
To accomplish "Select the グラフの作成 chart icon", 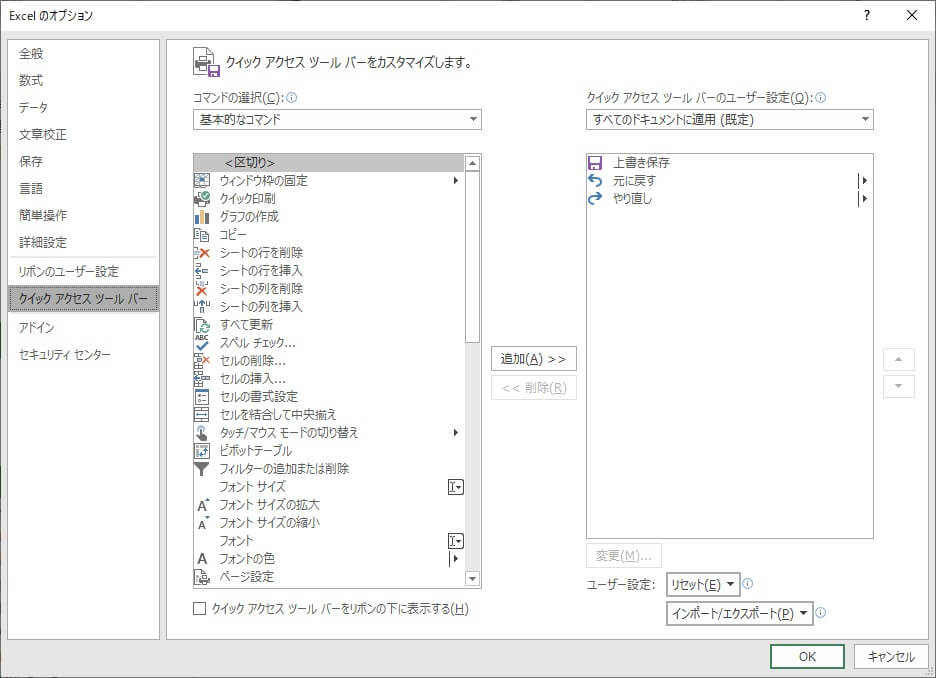I will (x=202, y=216).
